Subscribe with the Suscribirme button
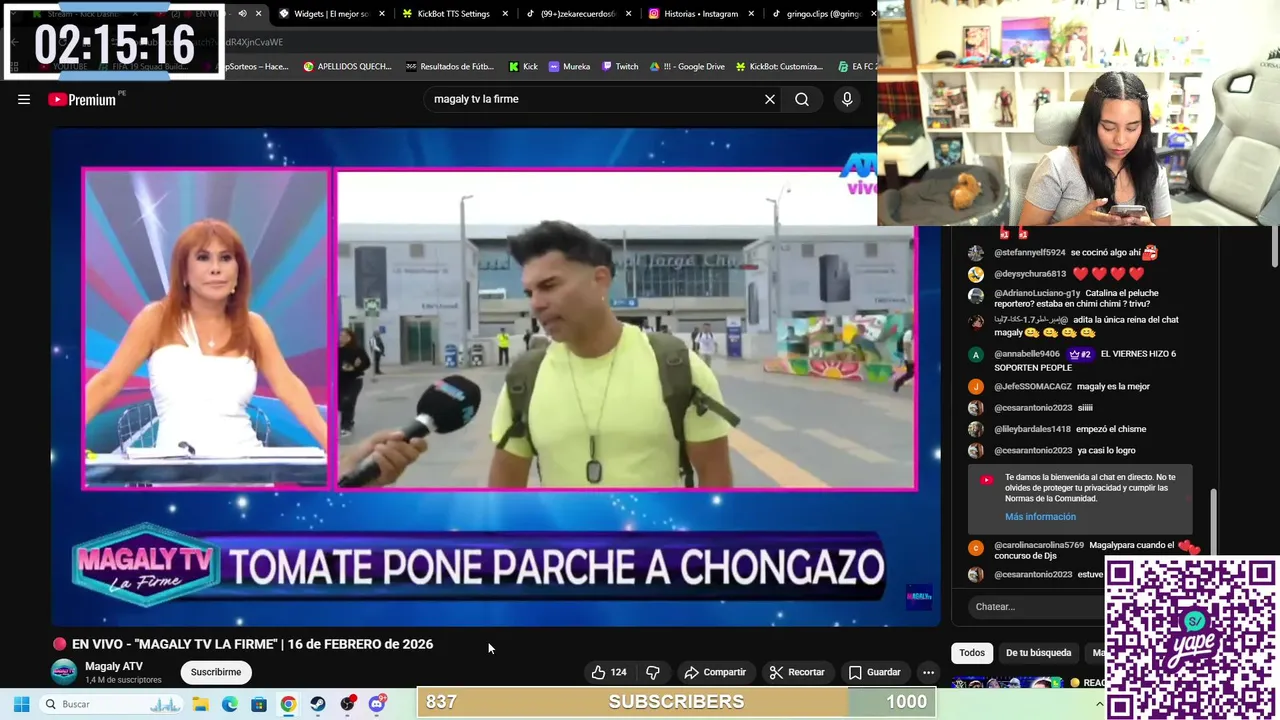Screen dimensions: 1280x720 (x=216, y=672)
